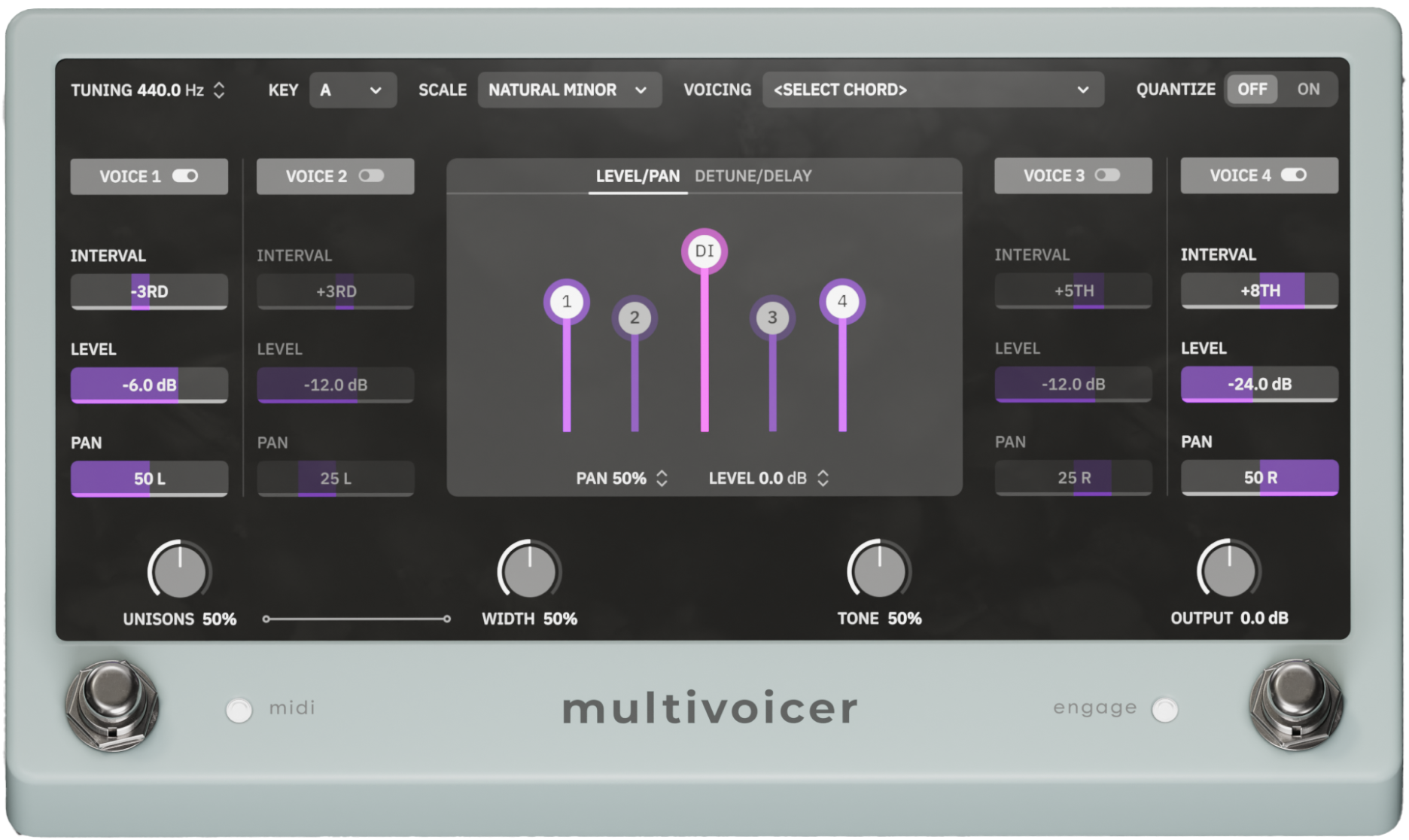Click the left footswitch near midi

(112, 705)
